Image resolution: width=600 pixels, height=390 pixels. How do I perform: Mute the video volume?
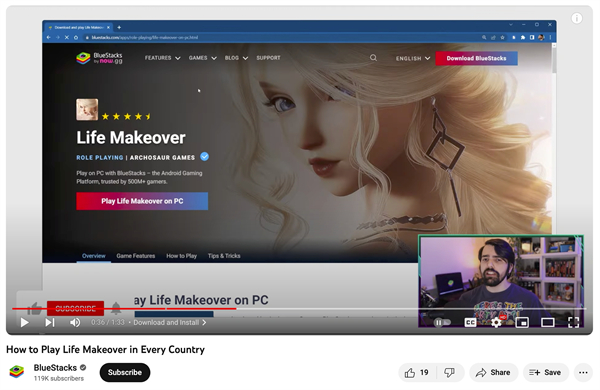click(x=75, y=323)
